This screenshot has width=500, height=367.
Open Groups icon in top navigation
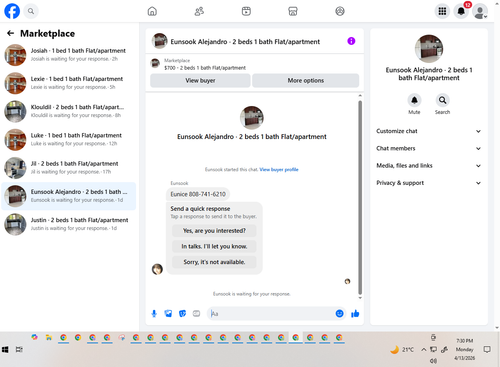pyautogui.click(x=340, y=11)
